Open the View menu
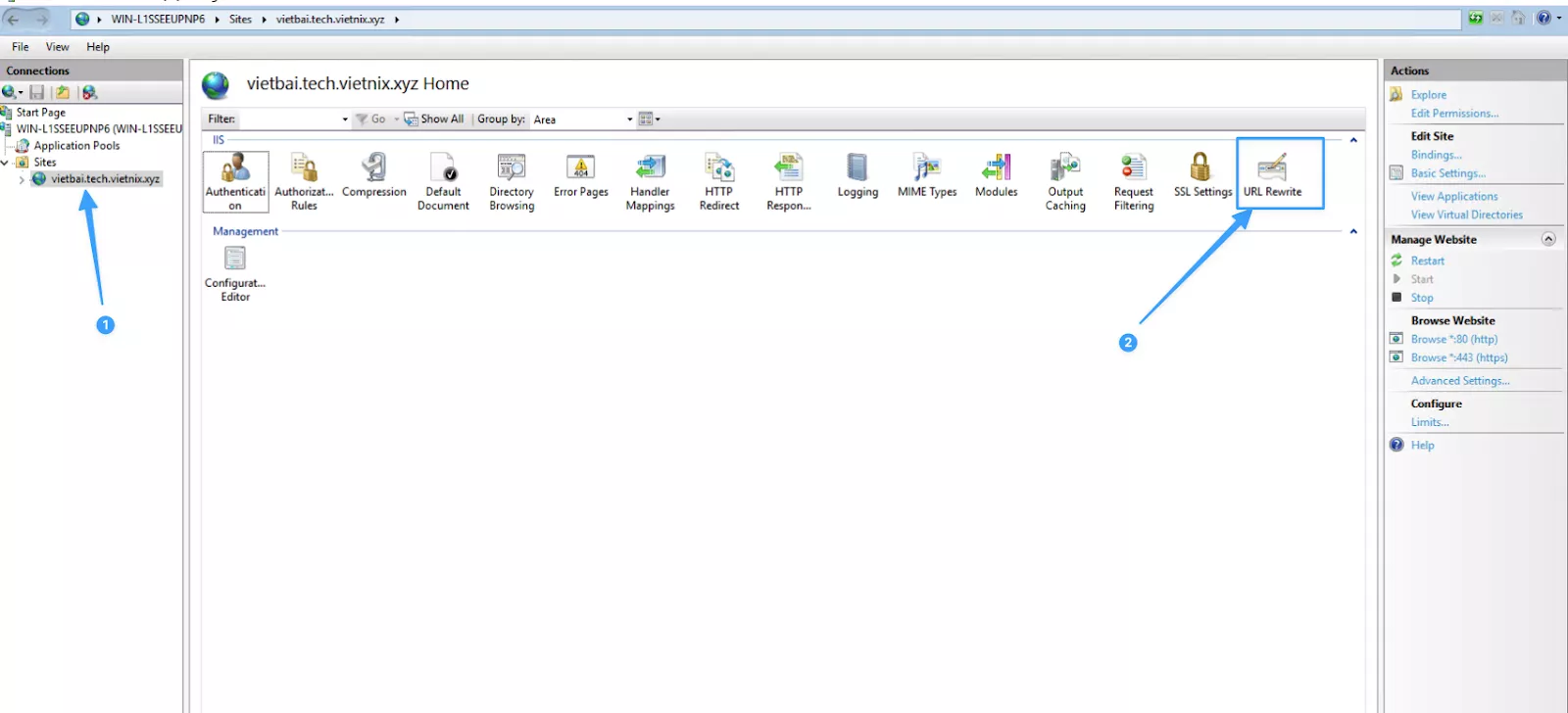 pos(57,47)
